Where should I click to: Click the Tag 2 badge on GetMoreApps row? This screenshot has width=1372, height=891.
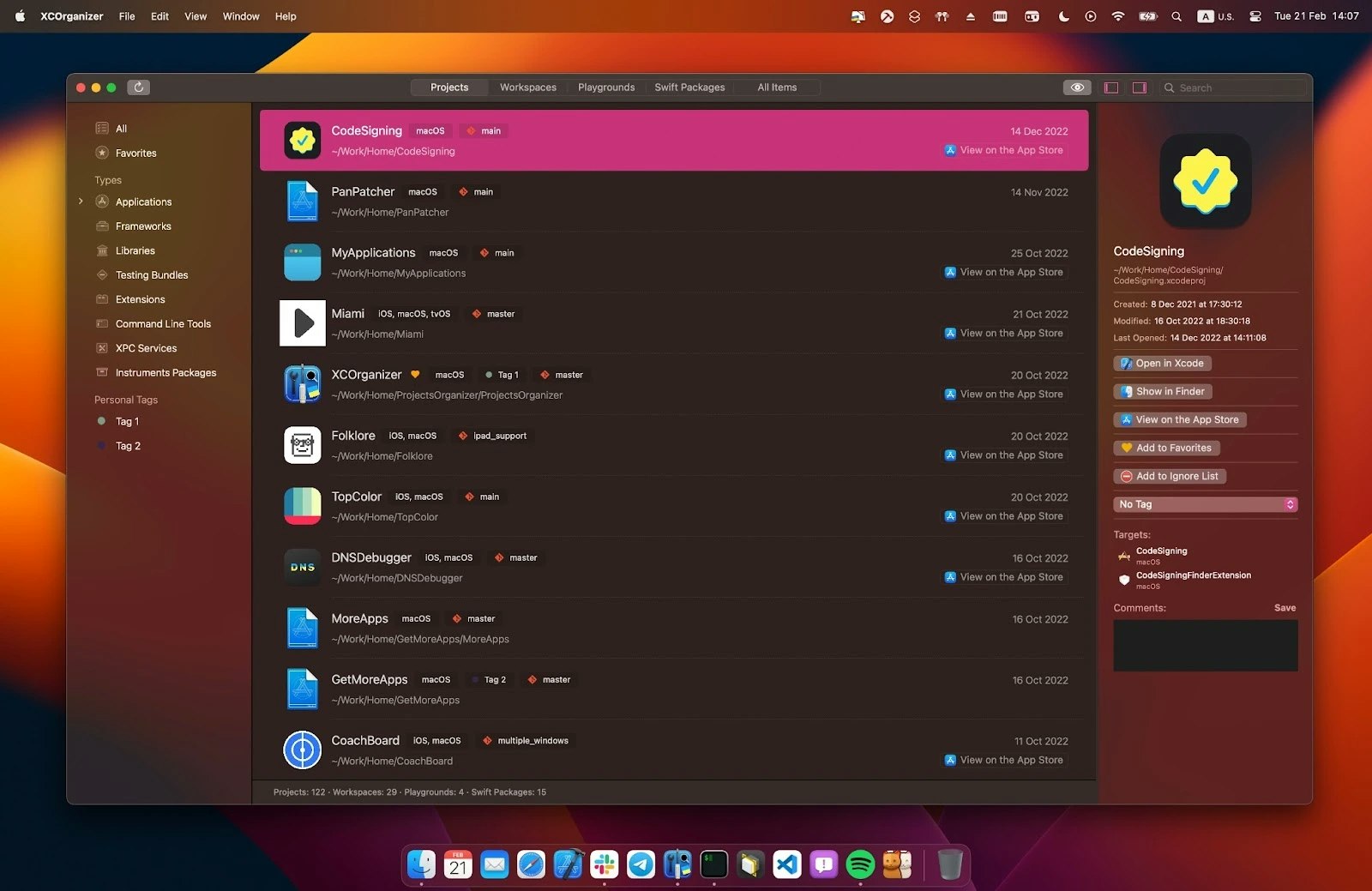(489, 680)
